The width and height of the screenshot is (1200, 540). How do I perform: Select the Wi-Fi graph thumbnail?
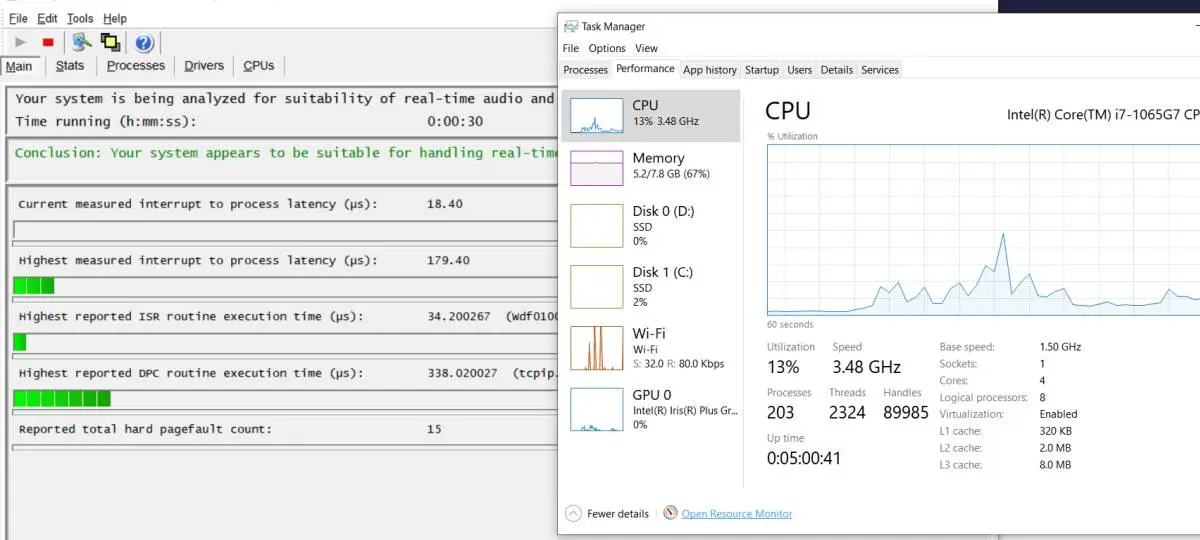pyautogui.click(x=597, y=348)
